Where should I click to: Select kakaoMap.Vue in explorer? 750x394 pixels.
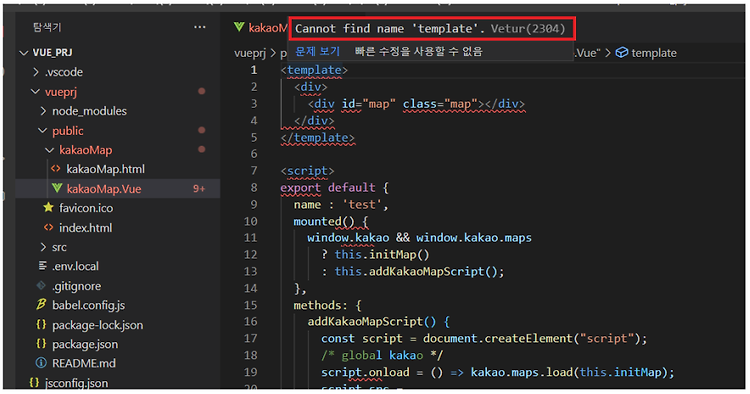click(104, 189)
